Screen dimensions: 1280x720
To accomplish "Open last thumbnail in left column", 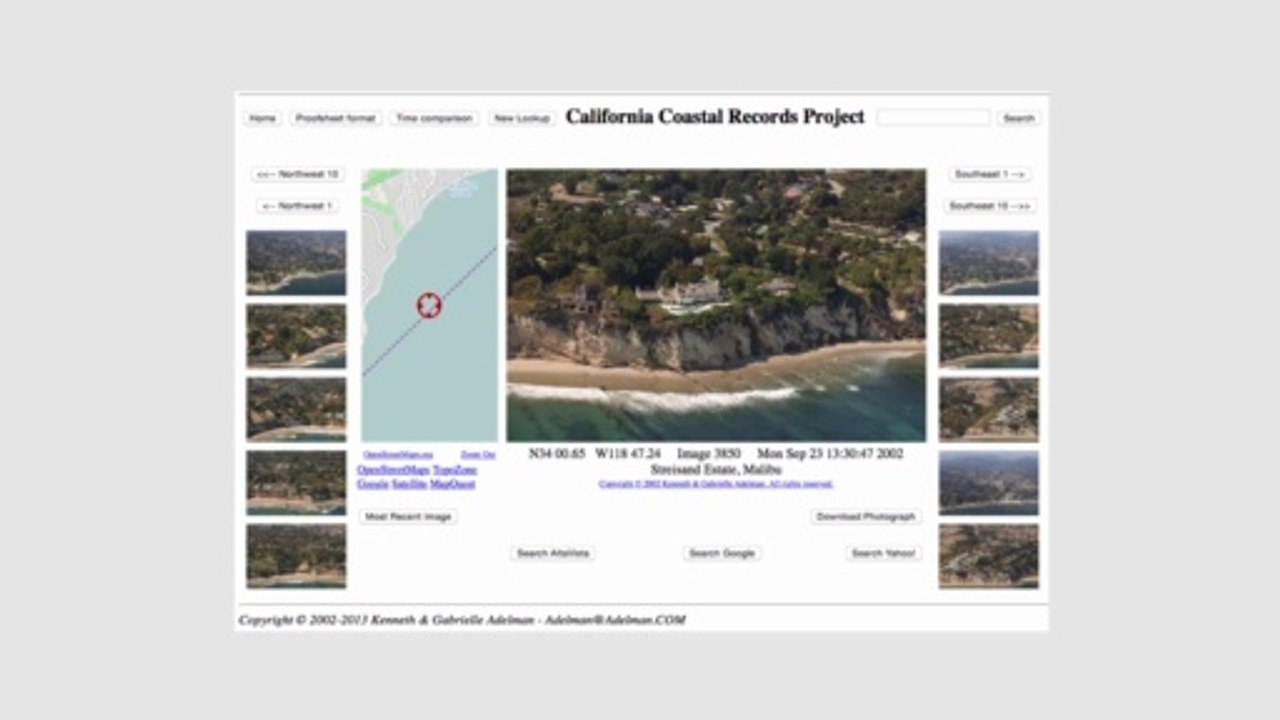I will point(296,556).
